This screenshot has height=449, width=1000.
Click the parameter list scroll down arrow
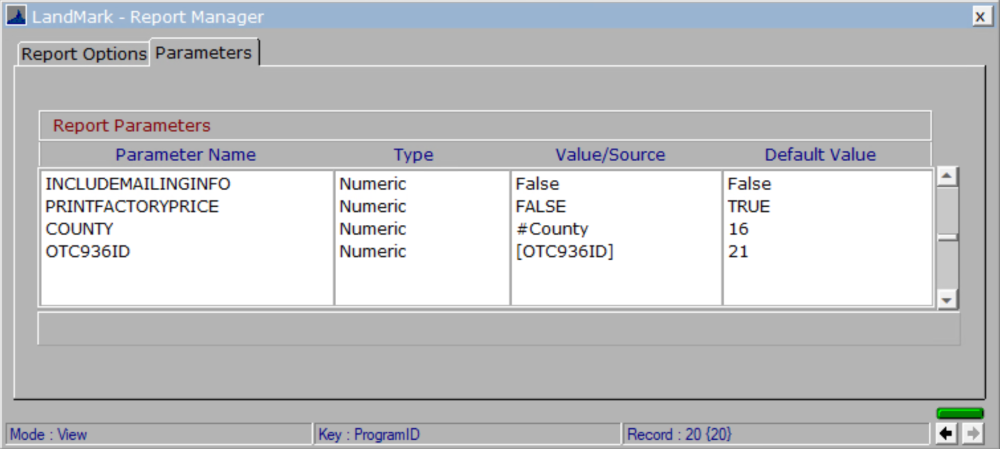coord(947,299)
